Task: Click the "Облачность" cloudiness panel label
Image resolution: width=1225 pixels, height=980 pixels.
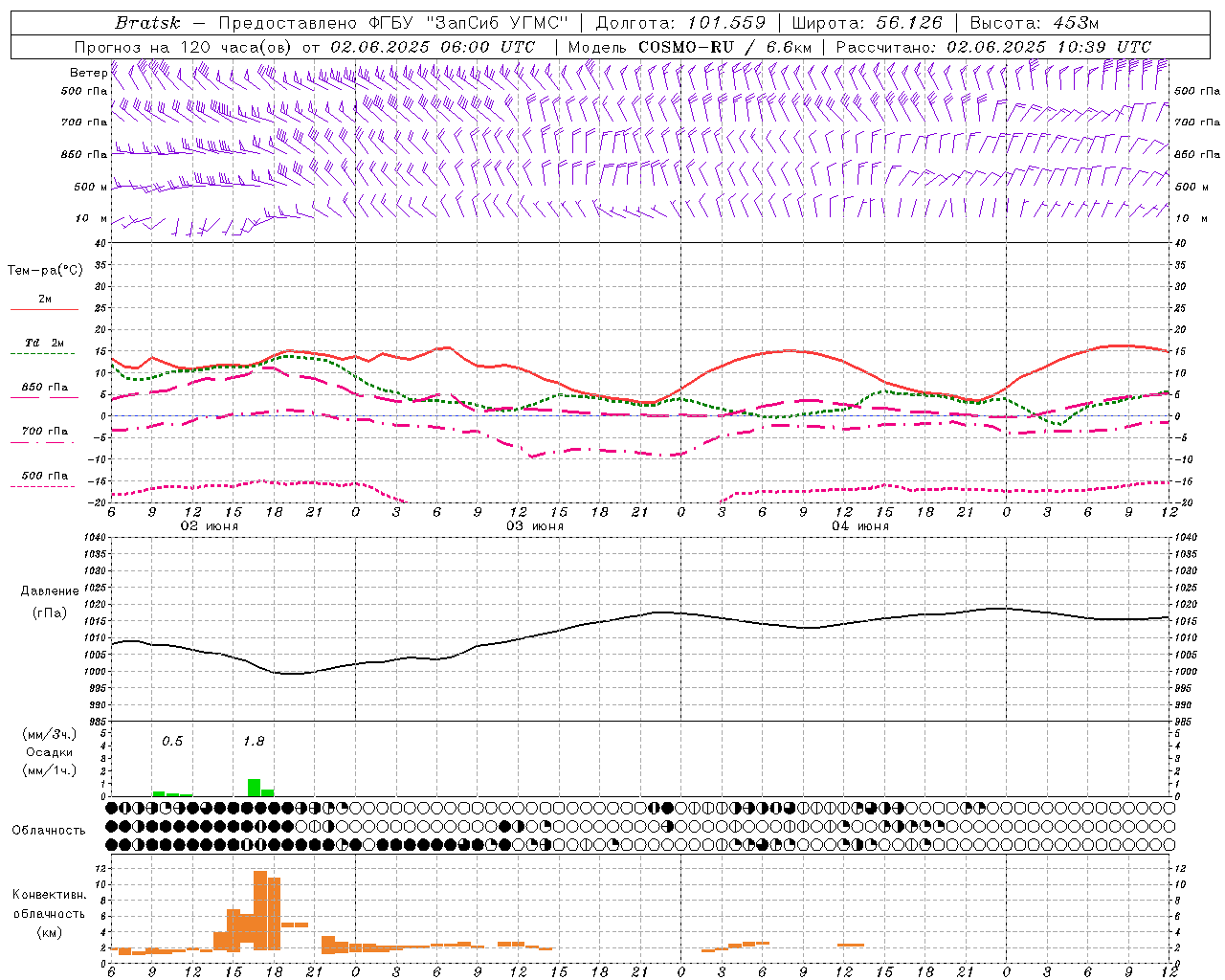Action: tap(48, 831)
